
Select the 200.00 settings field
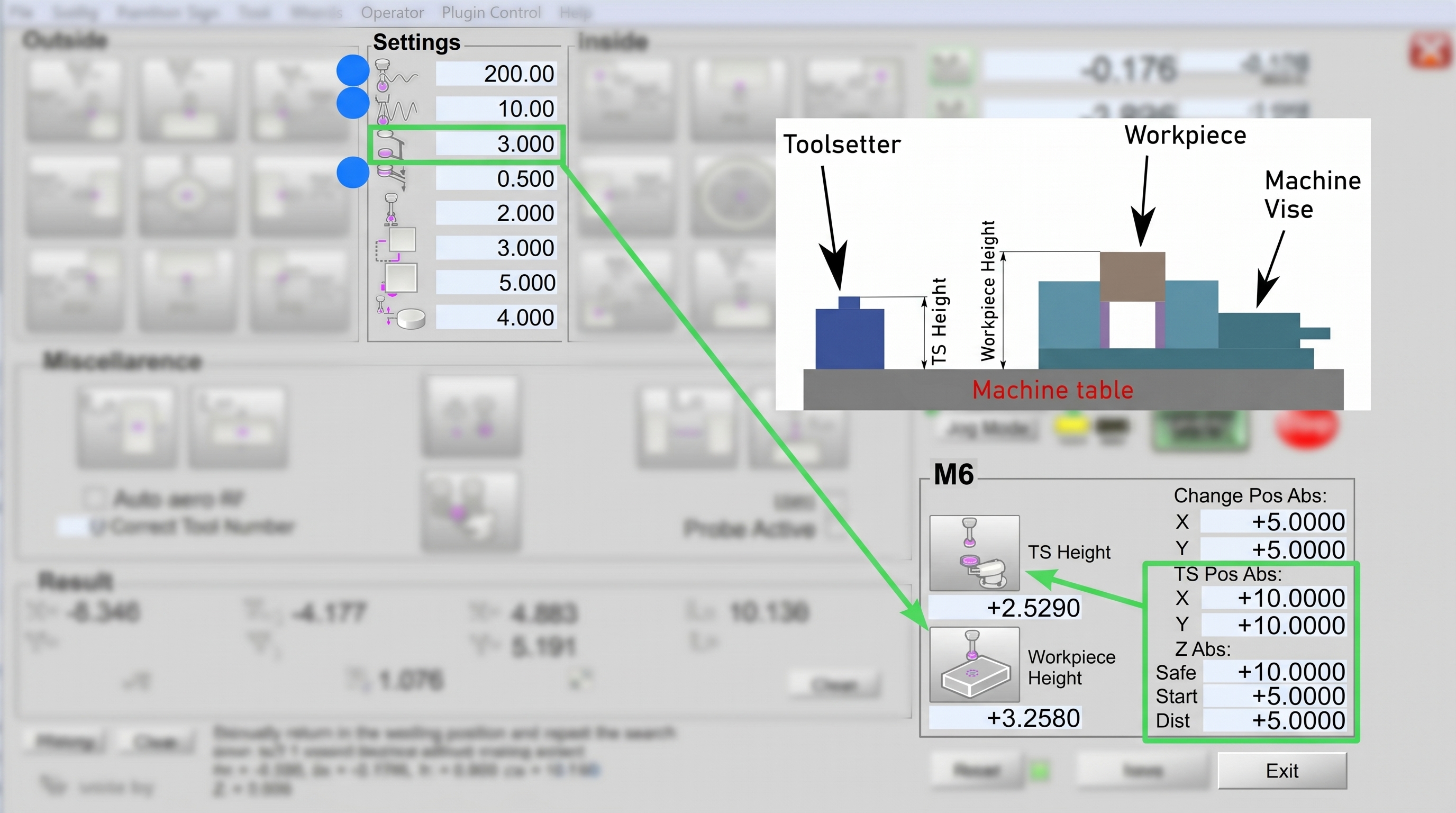496,74
